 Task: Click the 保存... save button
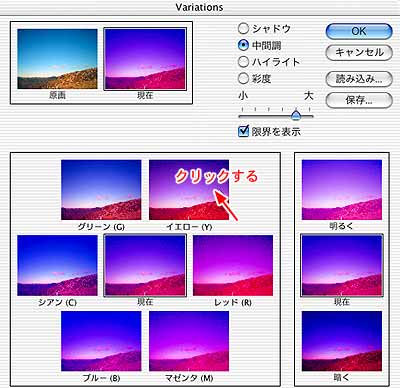click(x=359, y=100)
